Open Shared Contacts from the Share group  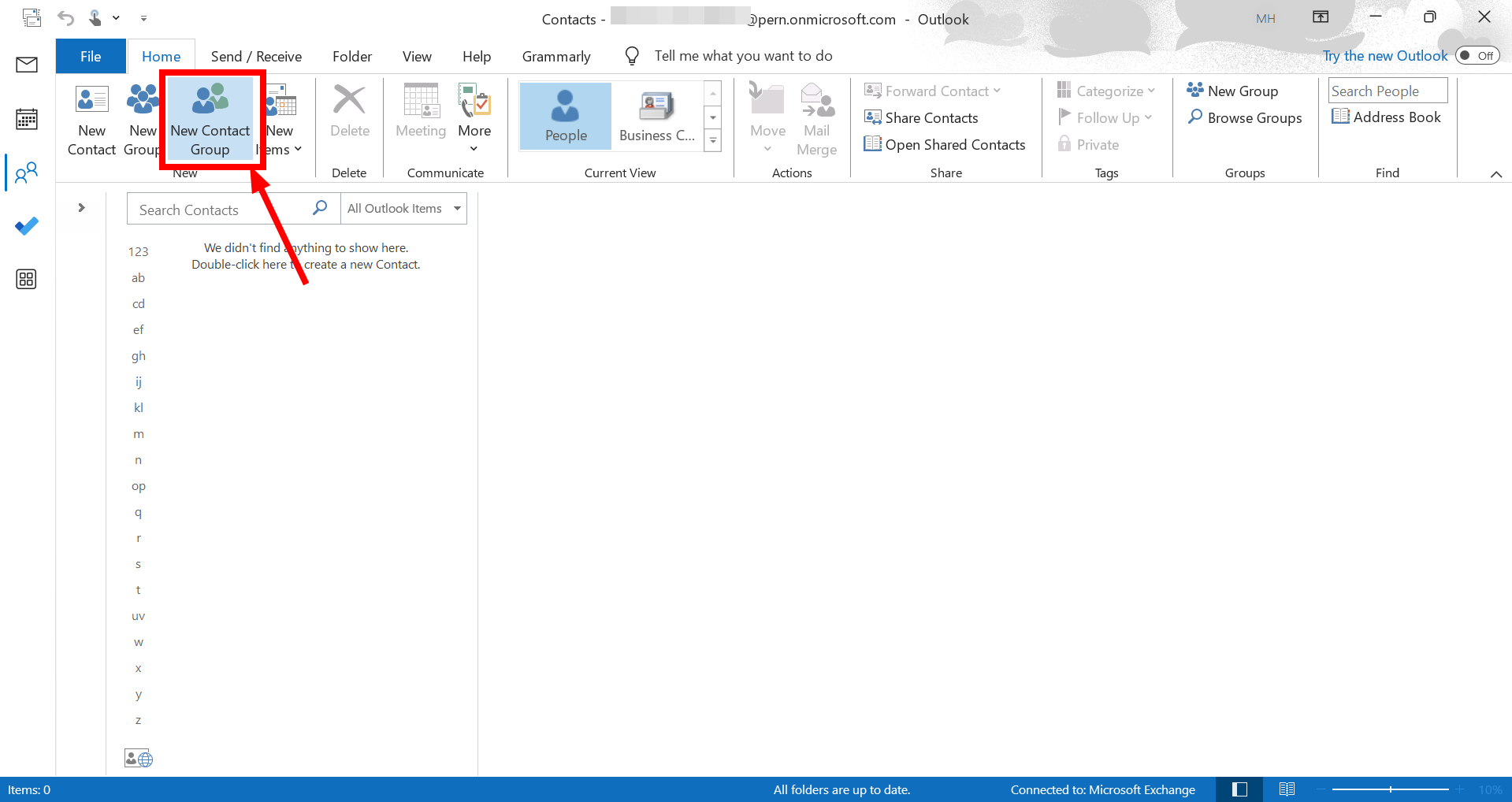click(x=945, y=144)
